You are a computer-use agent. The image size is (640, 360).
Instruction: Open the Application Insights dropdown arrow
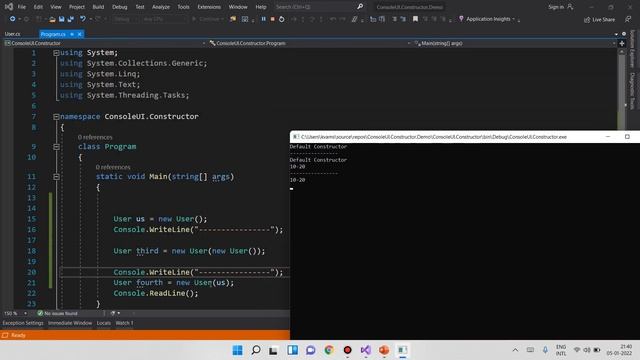[513, 19]
